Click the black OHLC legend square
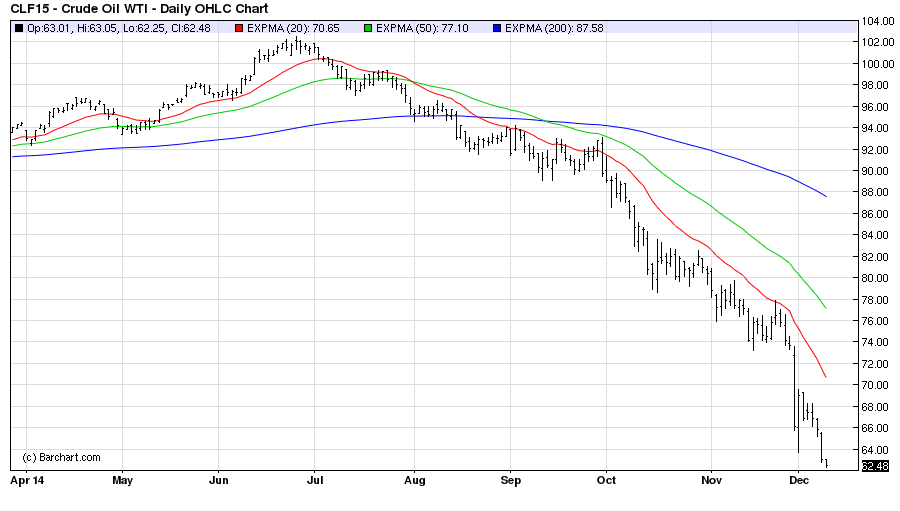The height and width of the screenshot is (511, 900). click(x=17, y=27)
